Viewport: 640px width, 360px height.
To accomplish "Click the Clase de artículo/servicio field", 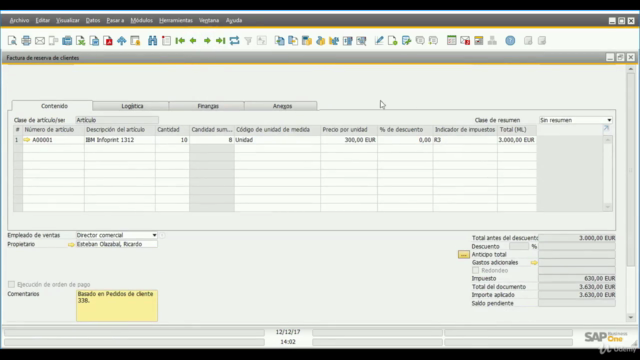I will click(117, 120).
